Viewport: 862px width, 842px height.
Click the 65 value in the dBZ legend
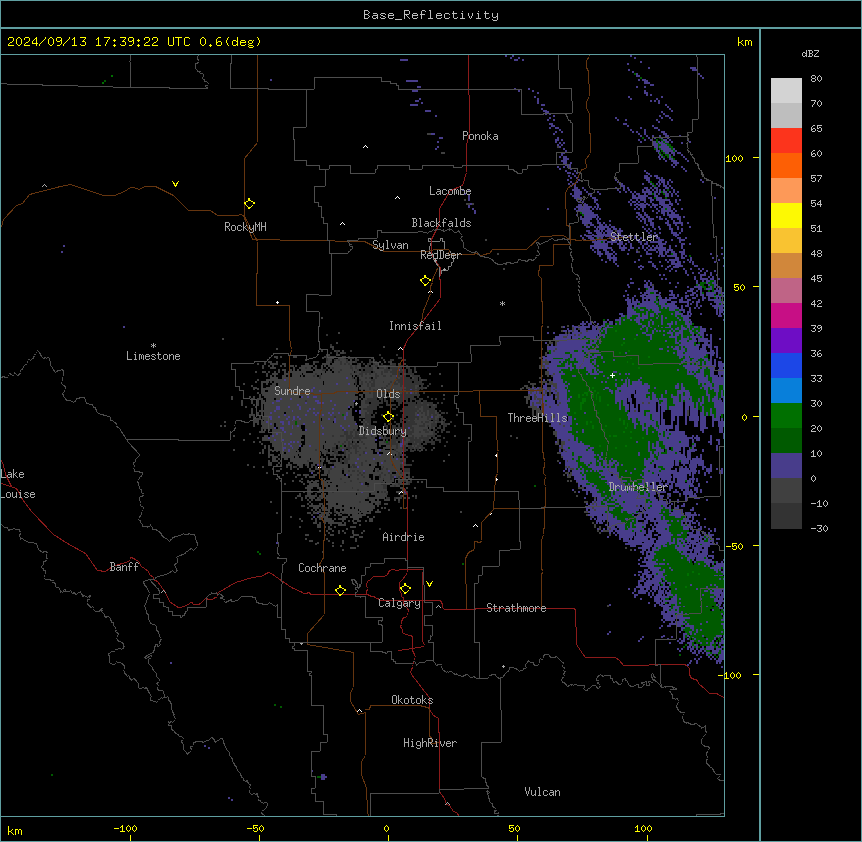pyautogui.click(x=816, y=129)
